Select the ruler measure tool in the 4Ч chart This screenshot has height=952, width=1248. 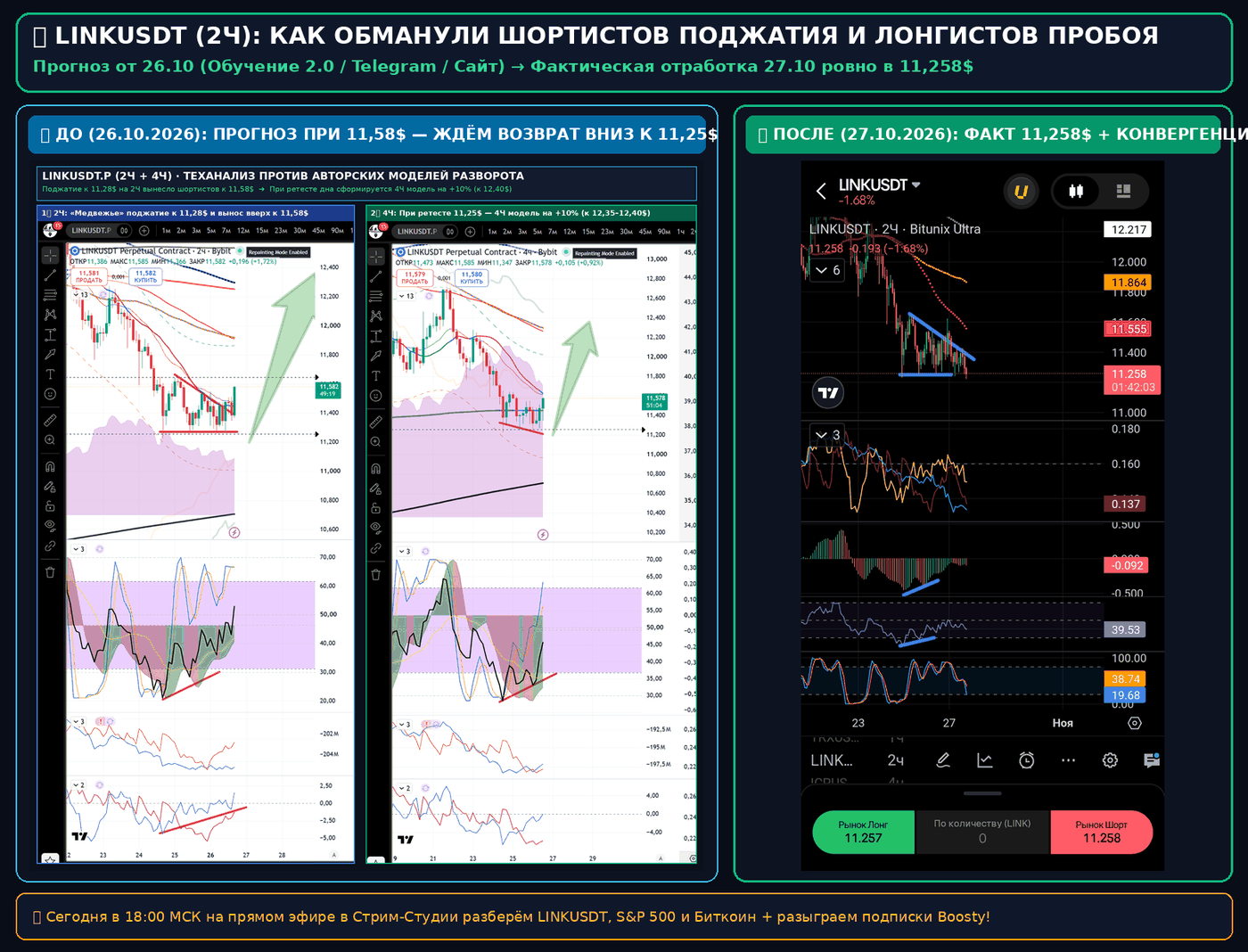pos(375,422)
